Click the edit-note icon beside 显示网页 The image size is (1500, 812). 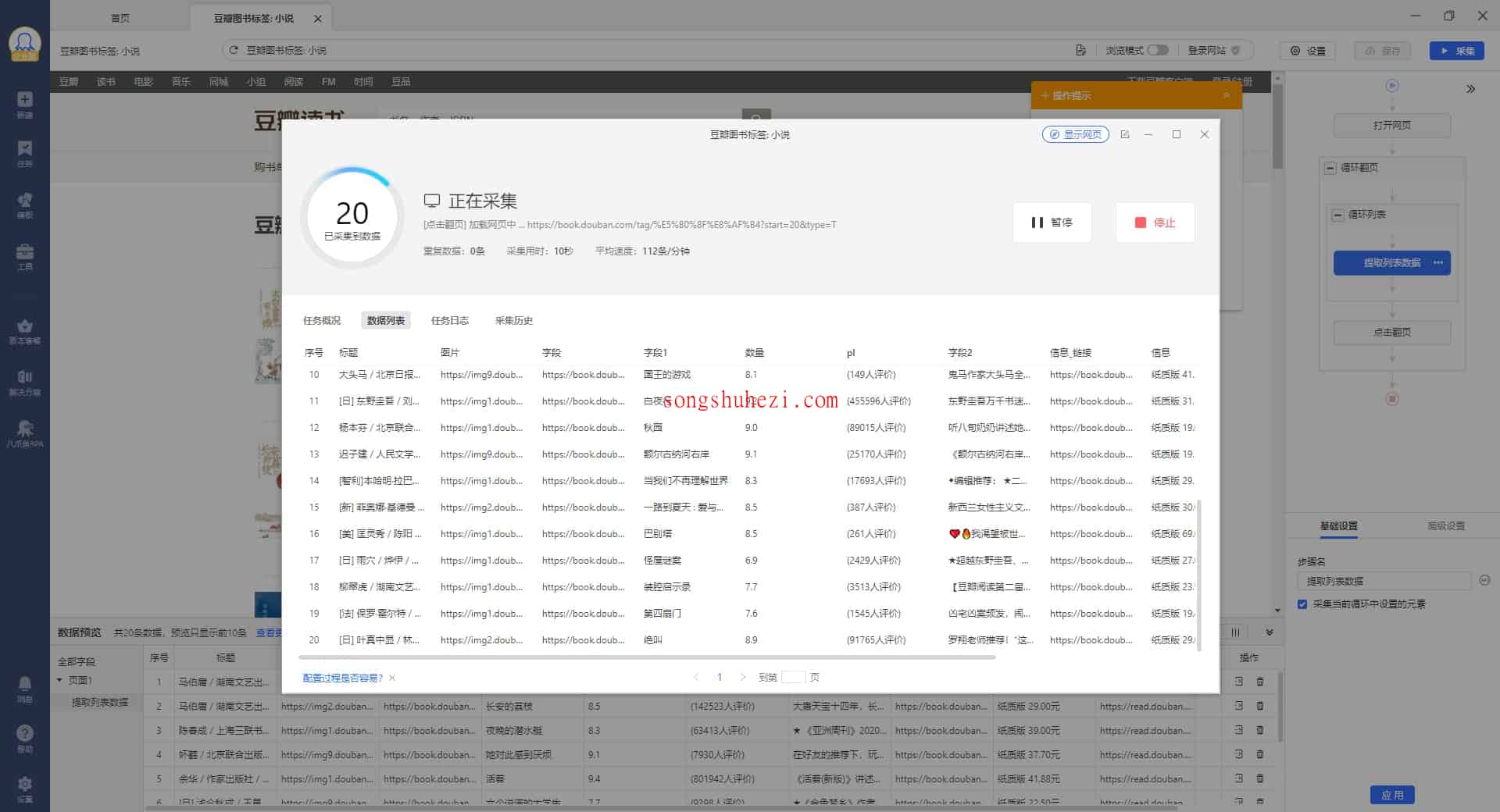click(x=1125, y=134)
